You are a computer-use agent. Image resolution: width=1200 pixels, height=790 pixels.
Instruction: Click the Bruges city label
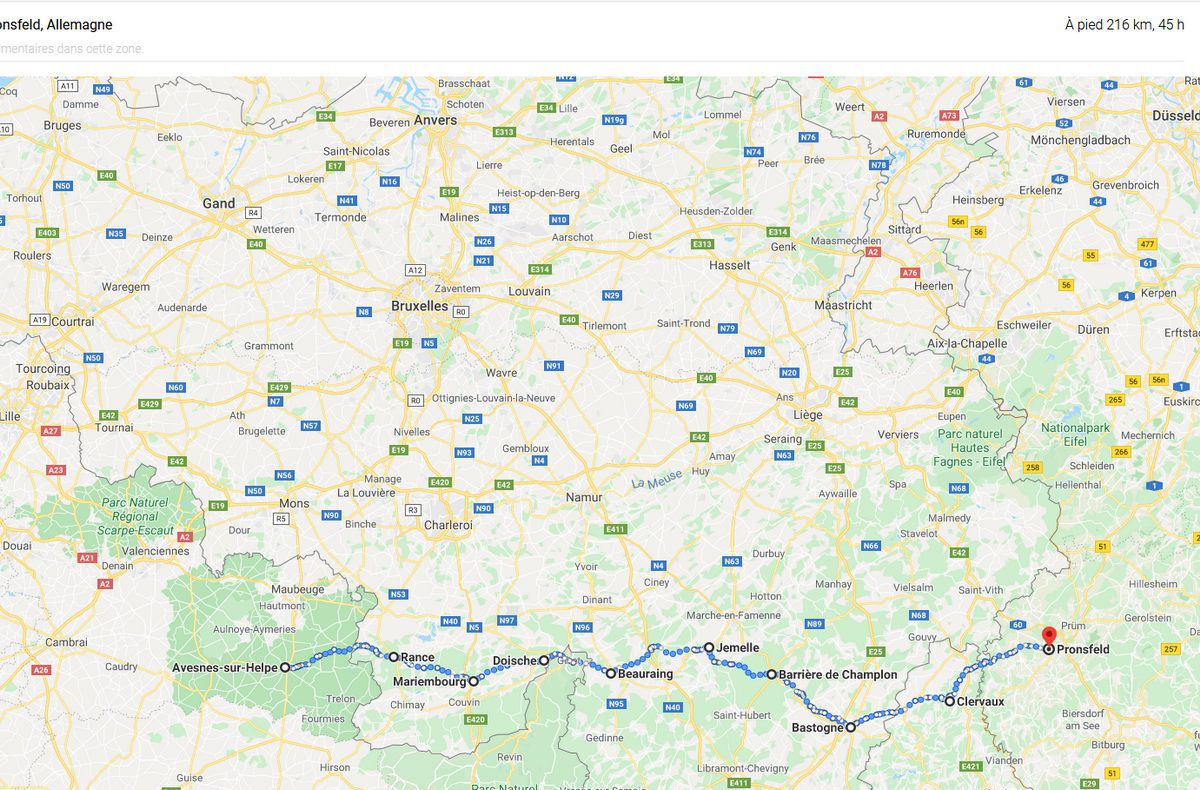click(x=62, y=125)
